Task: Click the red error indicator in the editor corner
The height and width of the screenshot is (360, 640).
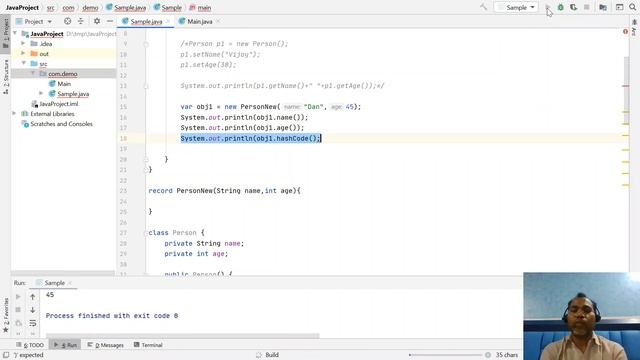Action: pos(625,31)
